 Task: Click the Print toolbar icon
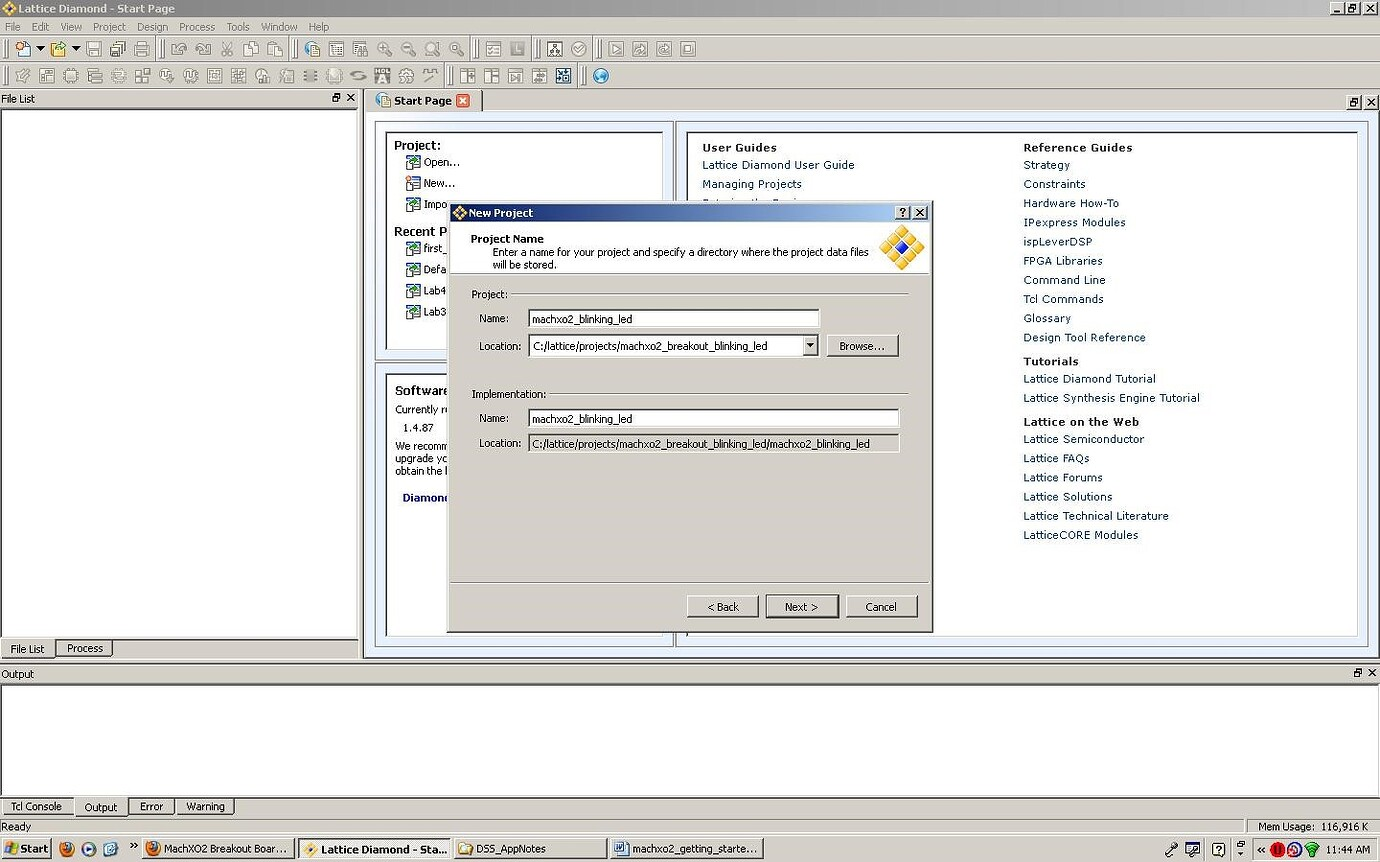[x=142, y=49]
